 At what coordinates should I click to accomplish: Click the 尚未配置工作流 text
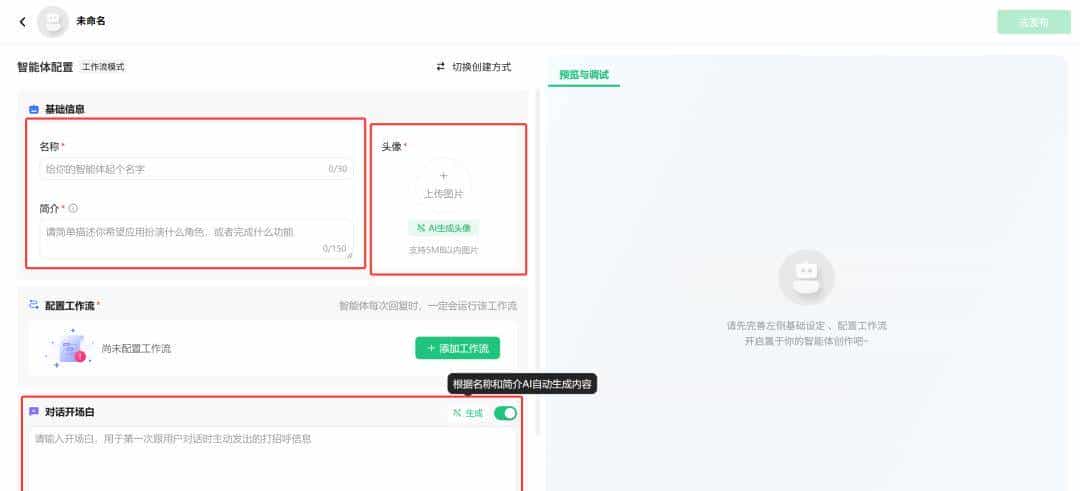136,348
